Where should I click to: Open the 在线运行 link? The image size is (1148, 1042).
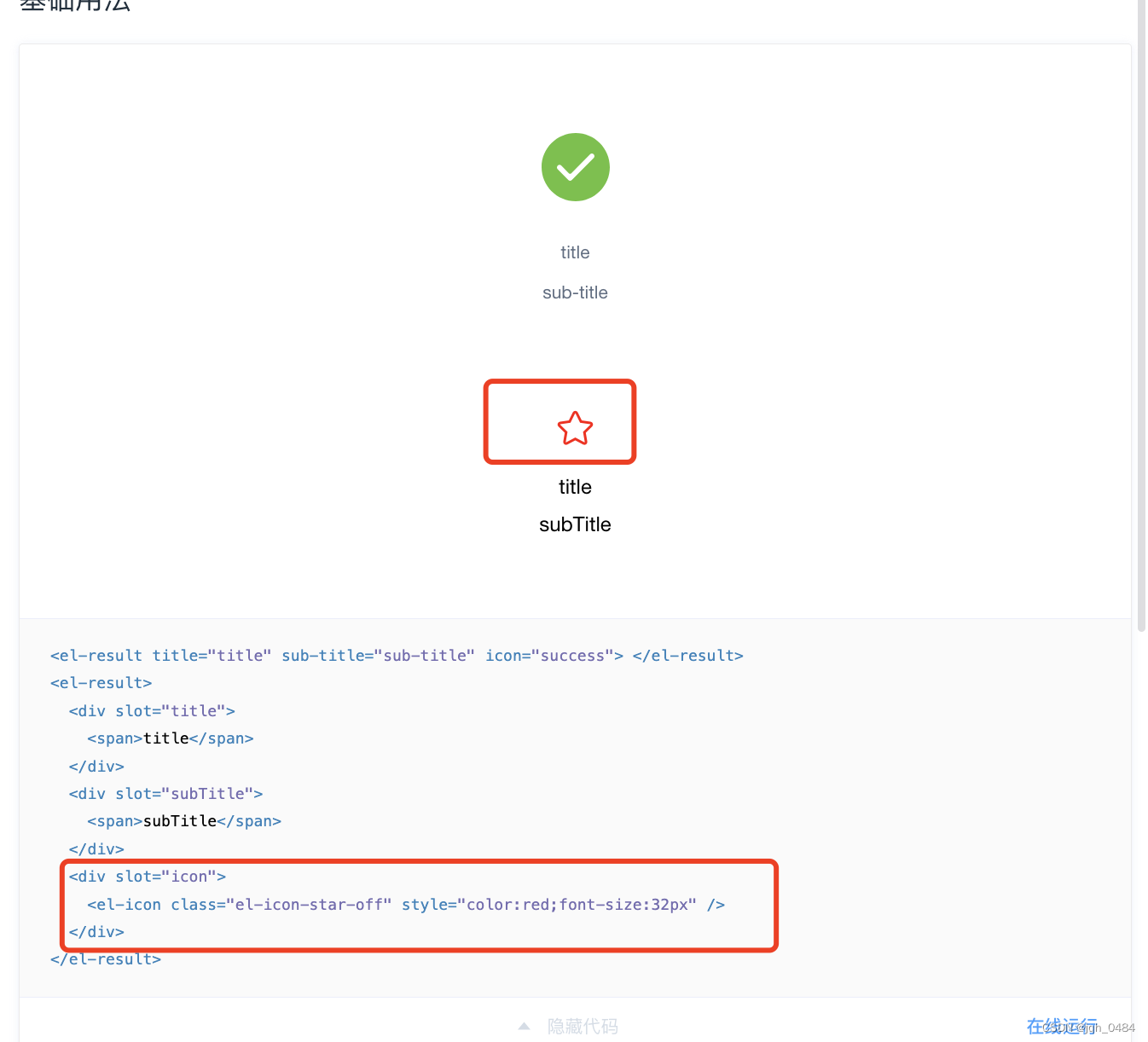coord(1062,1026)
